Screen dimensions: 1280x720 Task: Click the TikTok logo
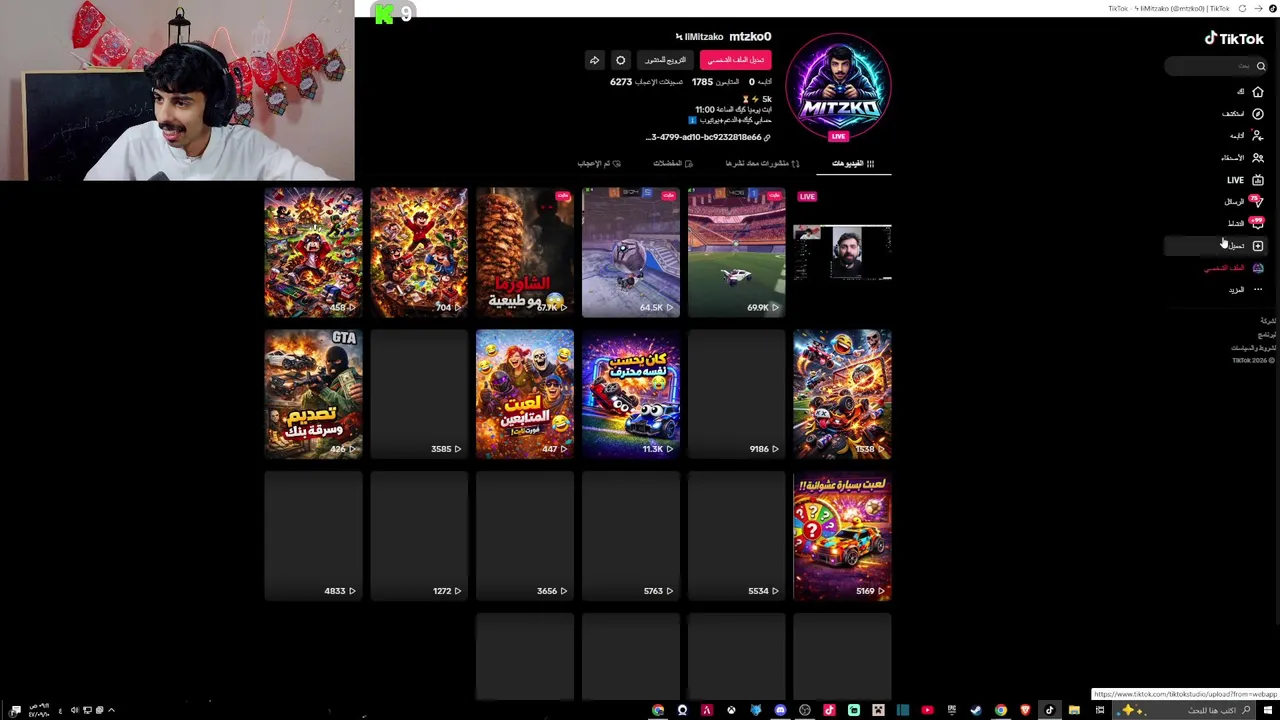(x=1234, y=38)
